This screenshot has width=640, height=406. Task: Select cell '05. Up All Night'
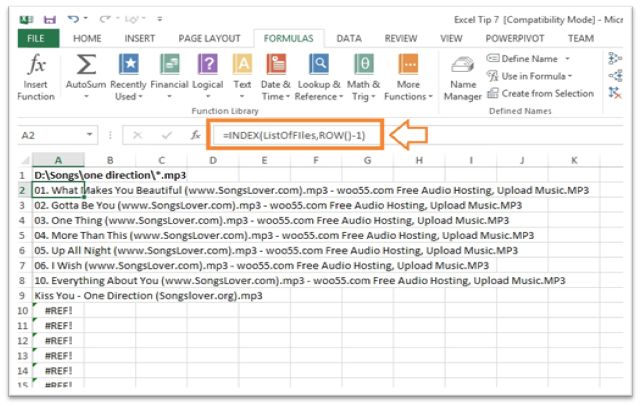[58, 251]
